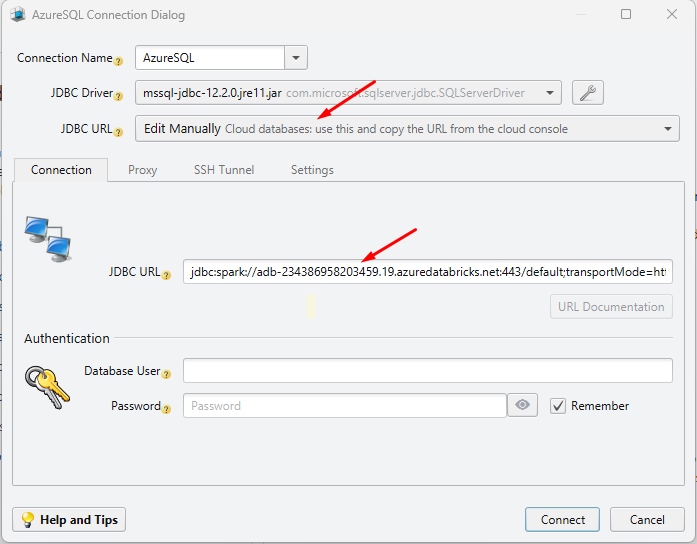Show password using the eye button
The image size is (697, 544).
522,405
